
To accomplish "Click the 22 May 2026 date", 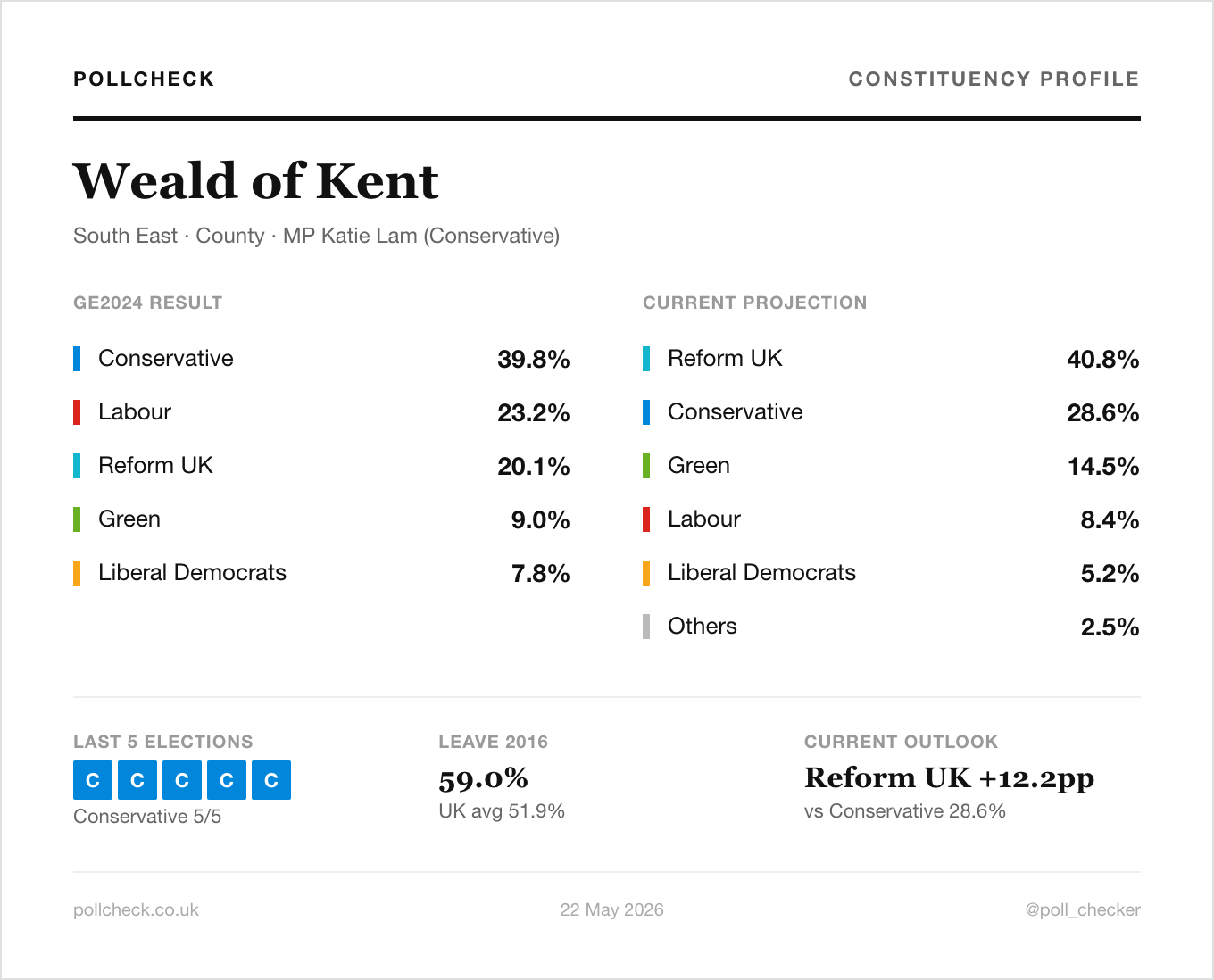I will [611, 909].
